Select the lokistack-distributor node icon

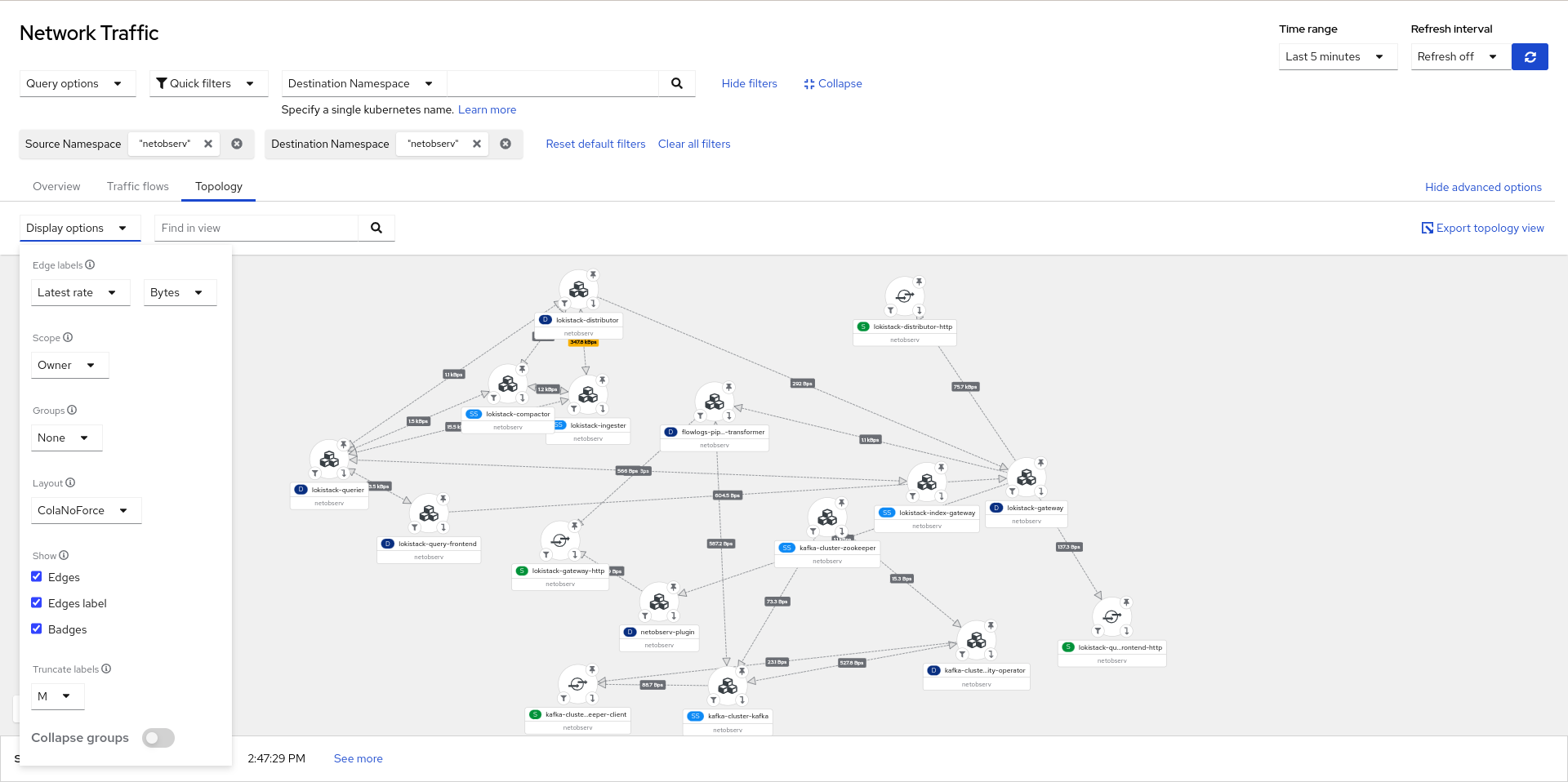[x=579, y=290]
